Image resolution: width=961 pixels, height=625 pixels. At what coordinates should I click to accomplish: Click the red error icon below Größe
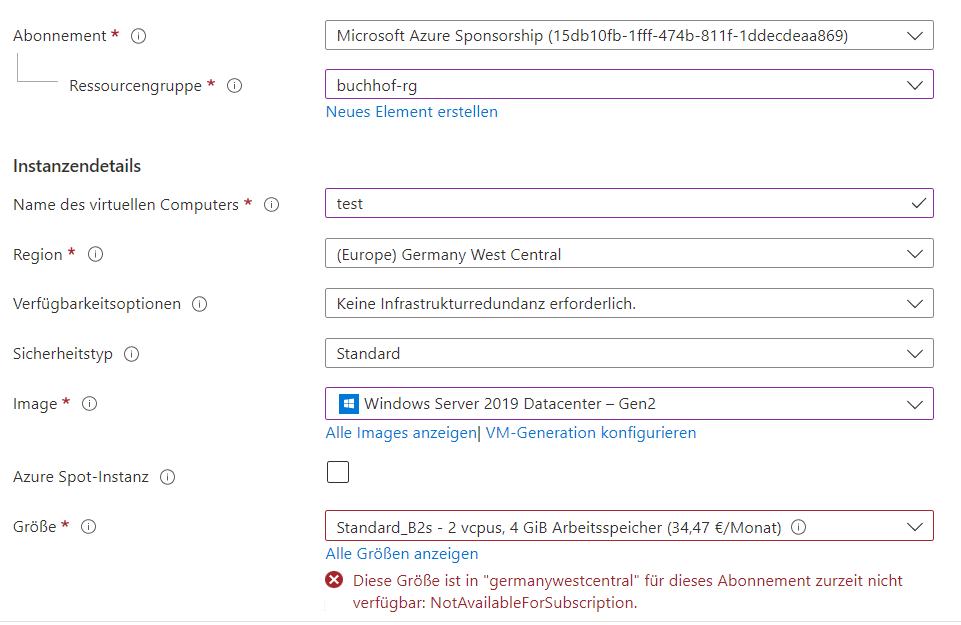pos(334,580)
